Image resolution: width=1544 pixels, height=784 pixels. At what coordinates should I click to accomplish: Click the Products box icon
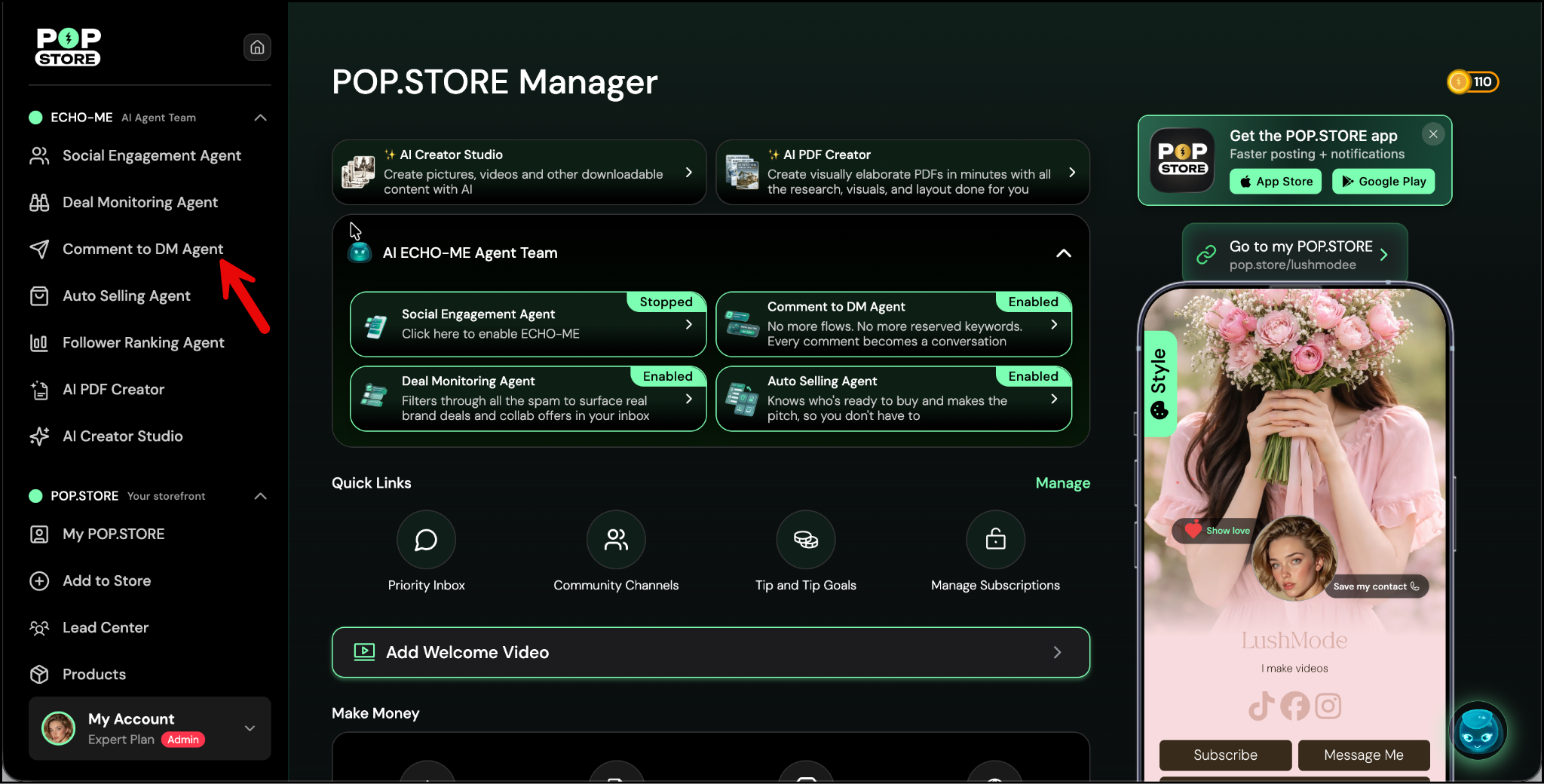(39, 674)
